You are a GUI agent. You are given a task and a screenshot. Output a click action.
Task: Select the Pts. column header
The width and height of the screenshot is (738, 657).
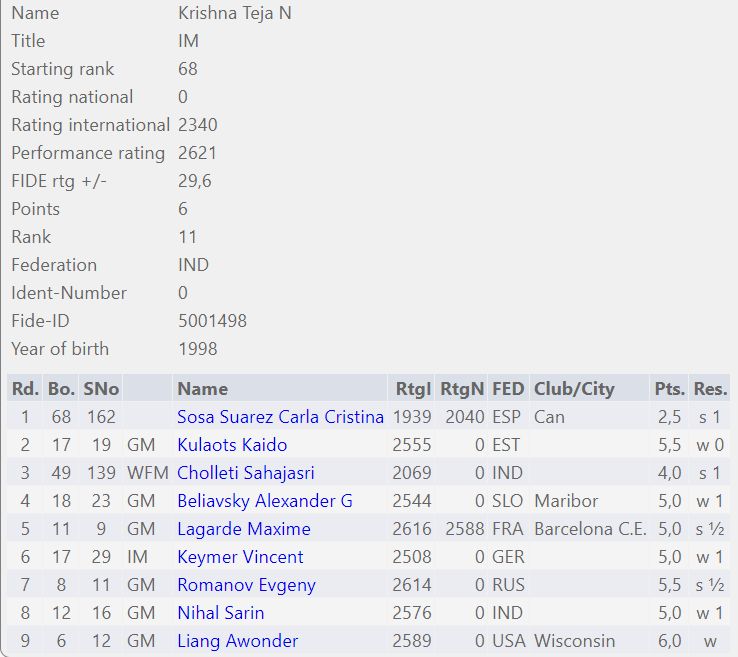pos(669,389)
